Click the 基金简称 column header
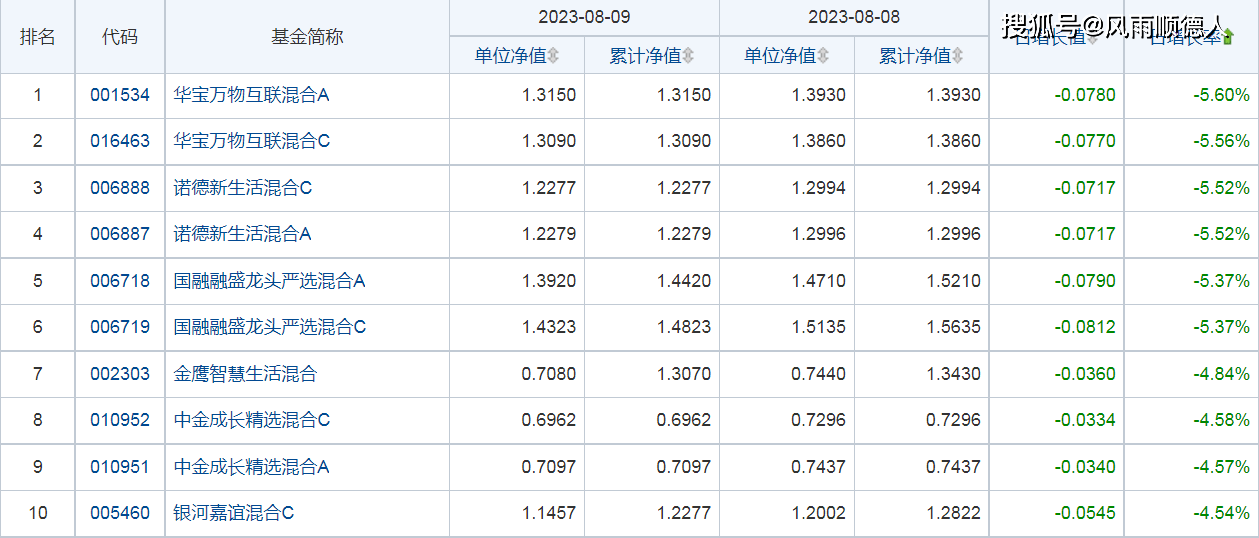 click(307, 37)
